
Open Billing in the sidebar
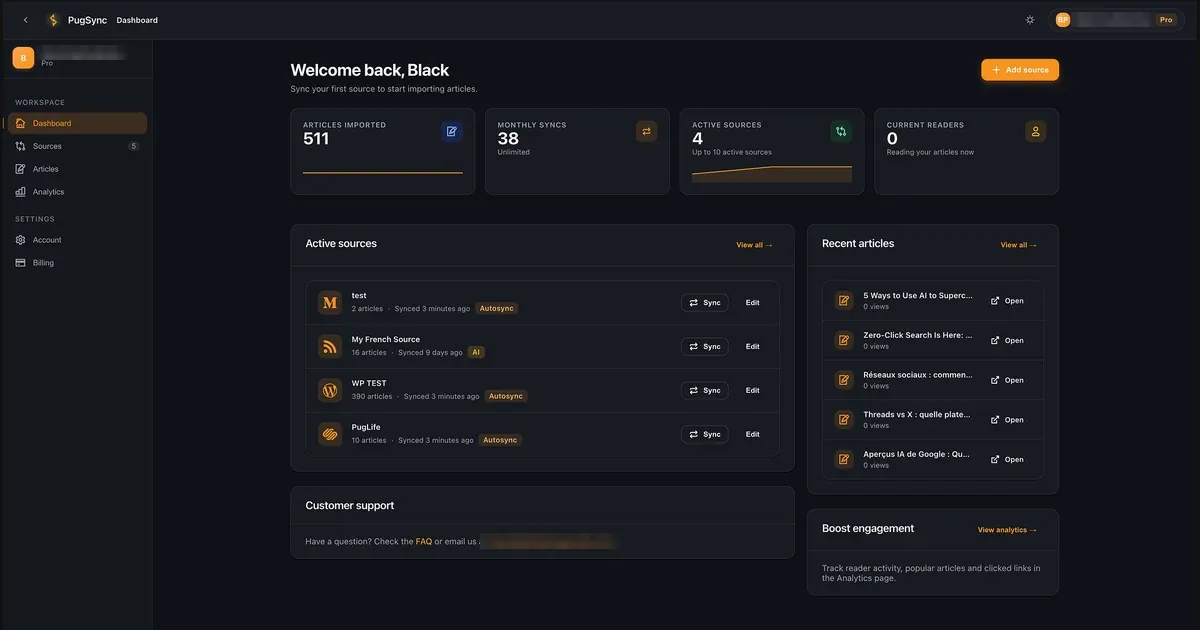click(77, 263)
